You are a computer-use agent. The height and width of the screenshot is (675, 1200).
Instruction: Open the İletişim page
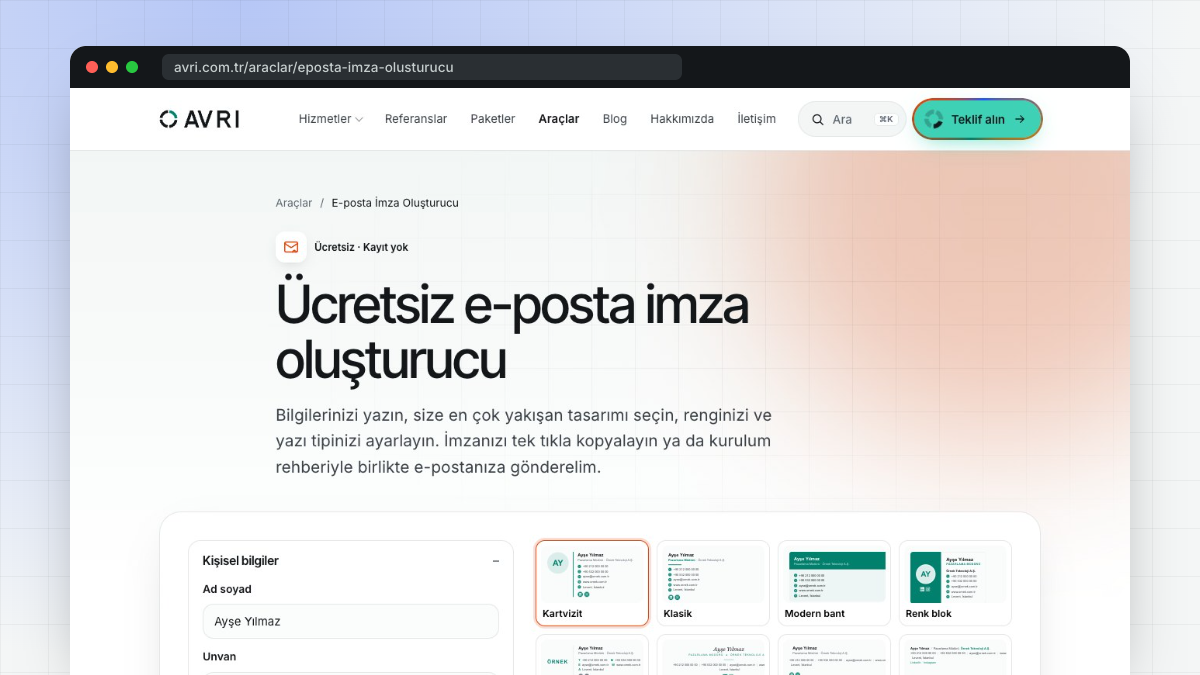[756, 119]
